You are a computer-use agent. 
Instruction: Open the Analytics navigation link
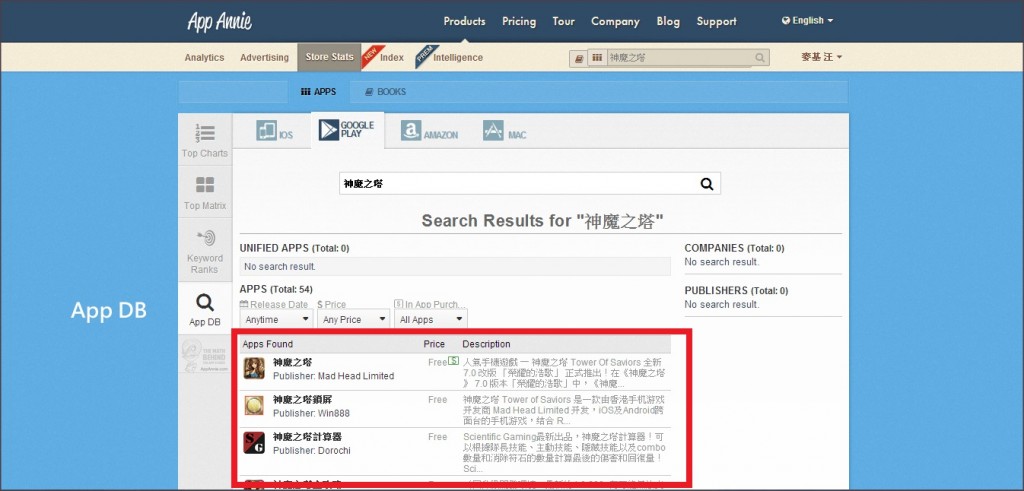tap(204, 58)
